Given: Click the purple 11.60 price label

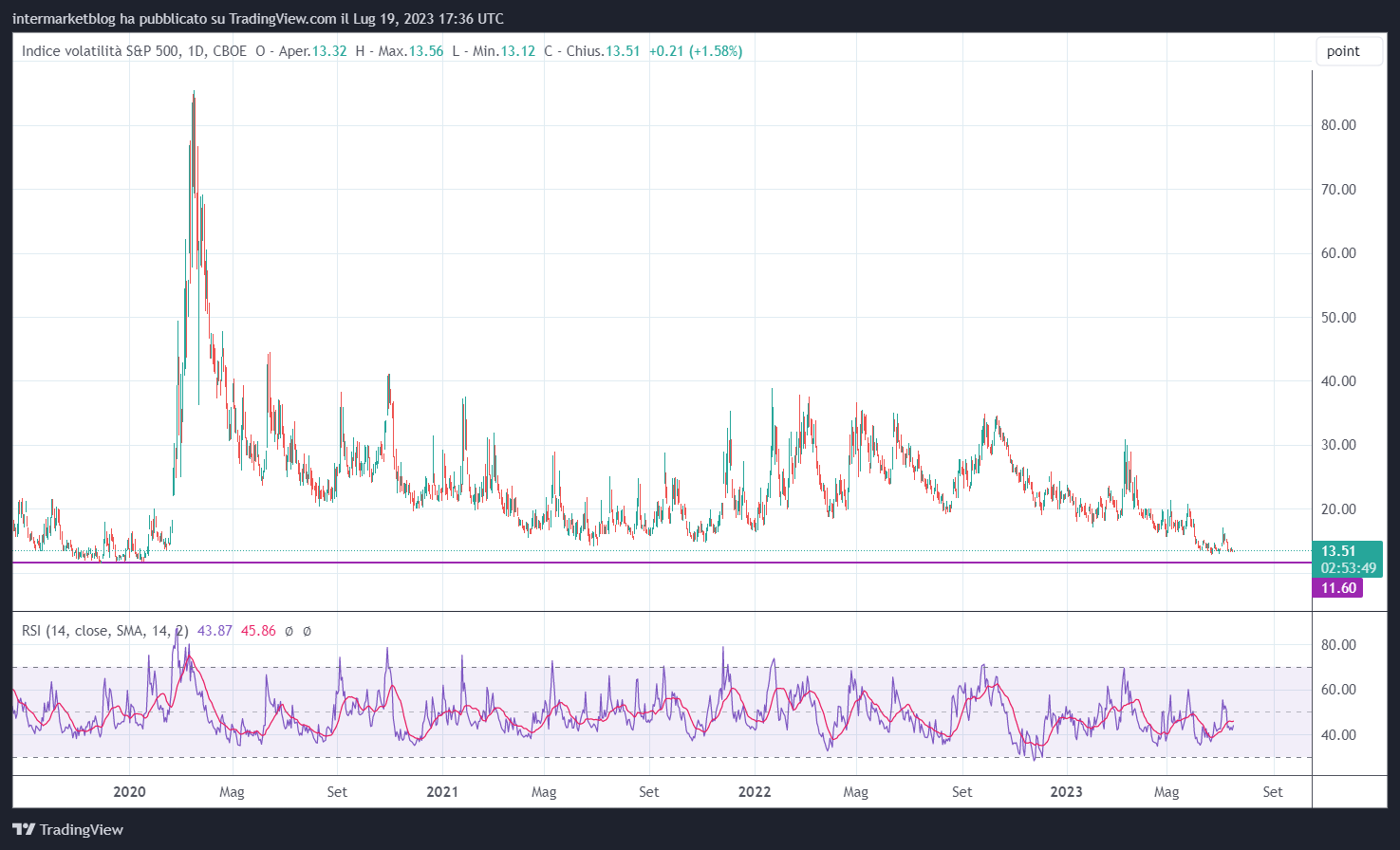Looking at the screenshot, I should [1338, 588].
